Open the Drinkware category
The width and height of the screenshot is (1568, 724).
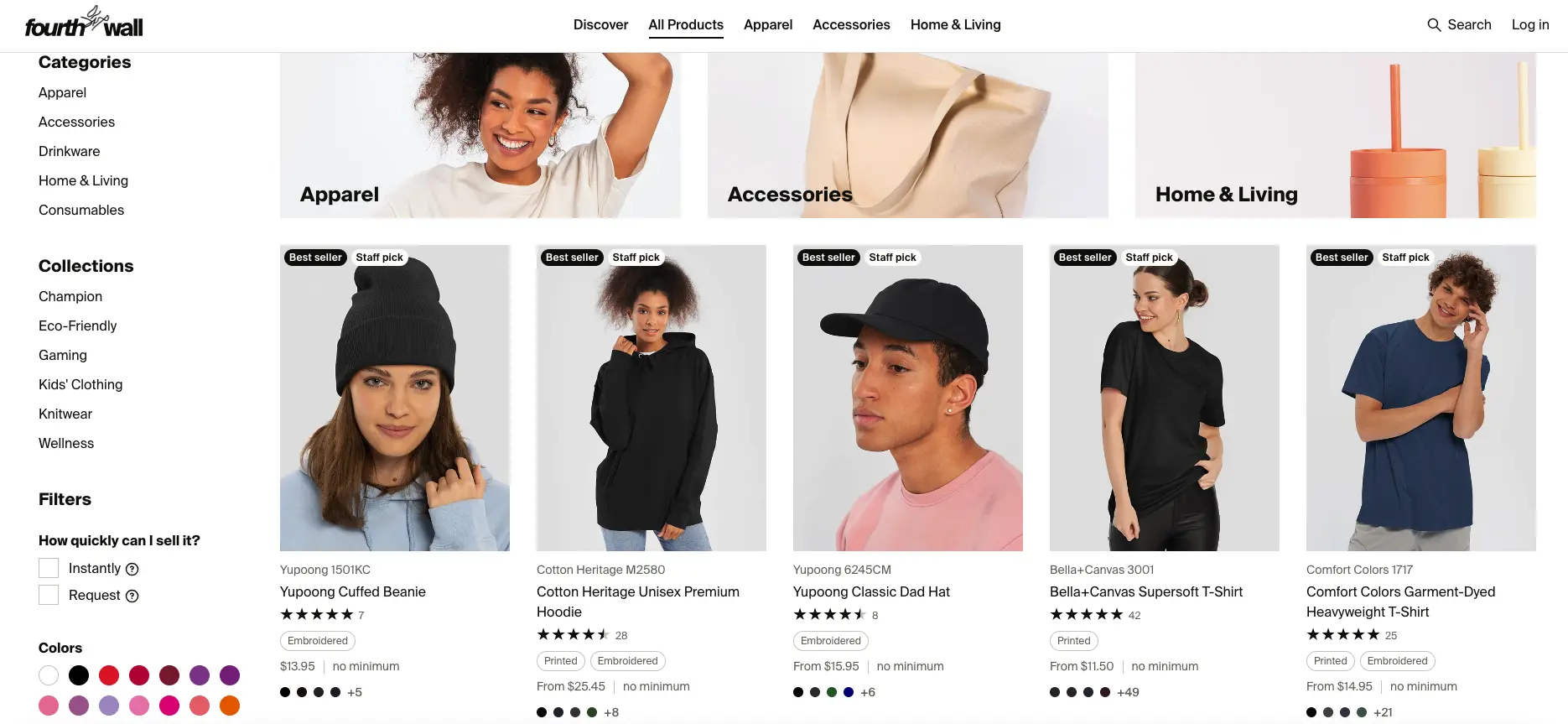[69, 151]
